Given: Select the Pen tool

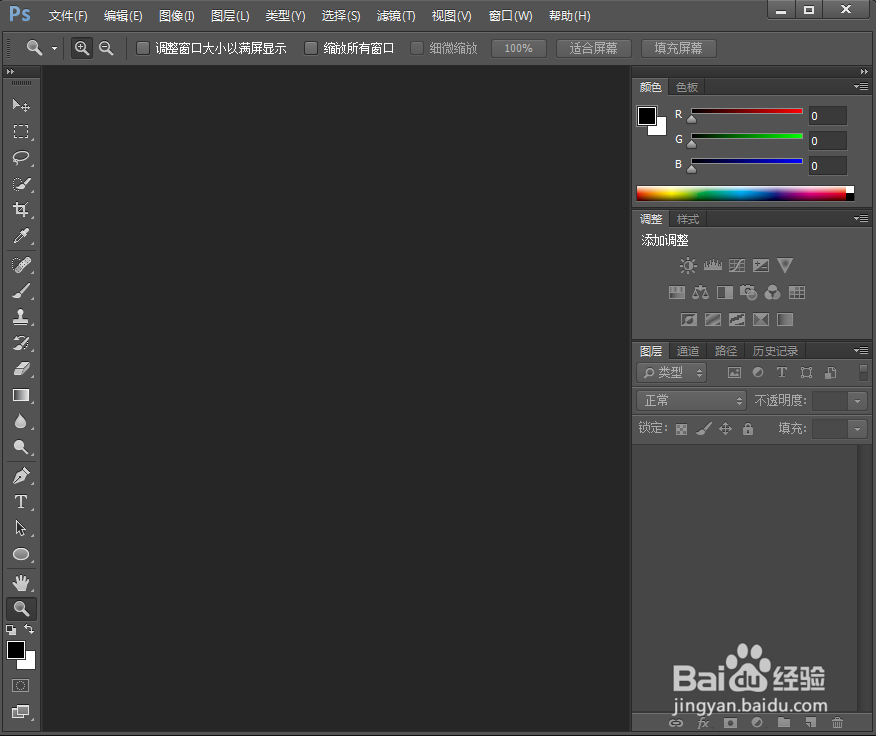Looking at the screenshot, I should tap(21, 476).
